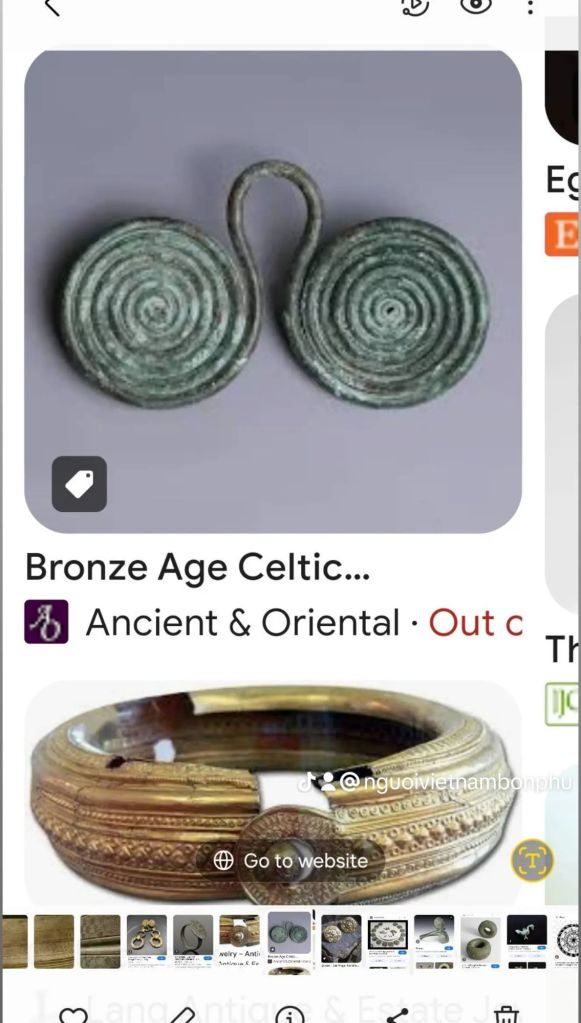Select the gold earrings thumbnail in filmstrip
This screenshot has height=1023, width=581.
[x=147, y=941]
